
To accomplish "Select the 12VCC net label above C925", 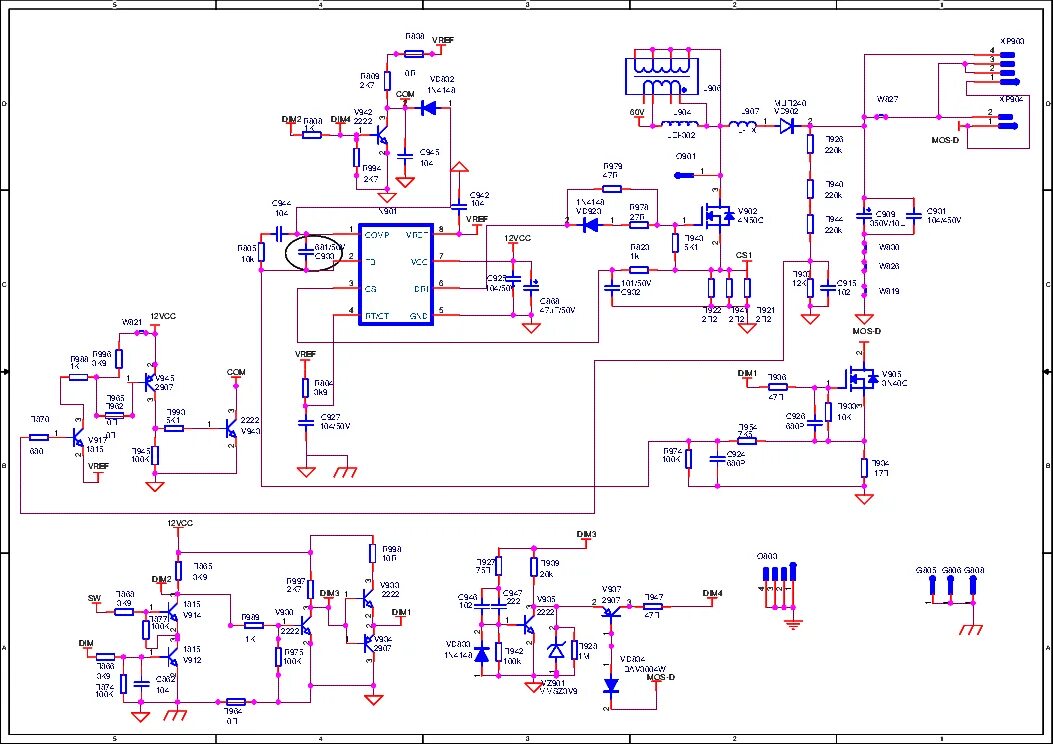I will (517, 238).
